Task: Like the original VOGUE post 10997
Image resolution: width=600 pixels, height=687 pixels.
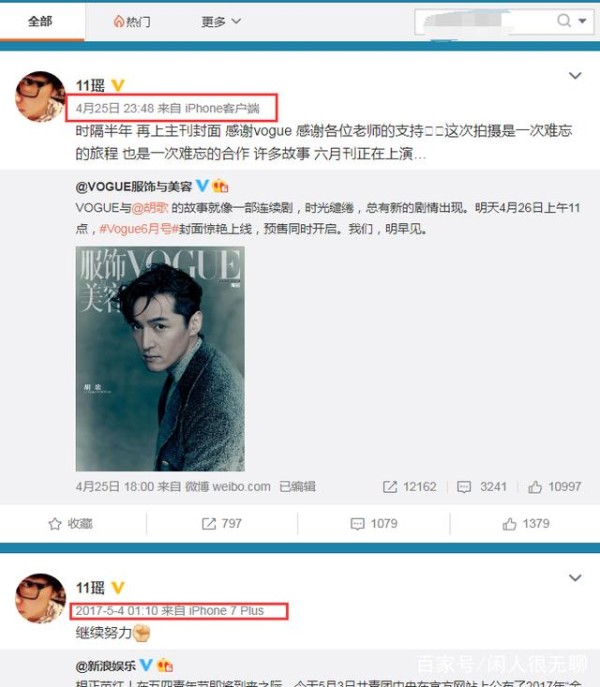Action: 555,487
